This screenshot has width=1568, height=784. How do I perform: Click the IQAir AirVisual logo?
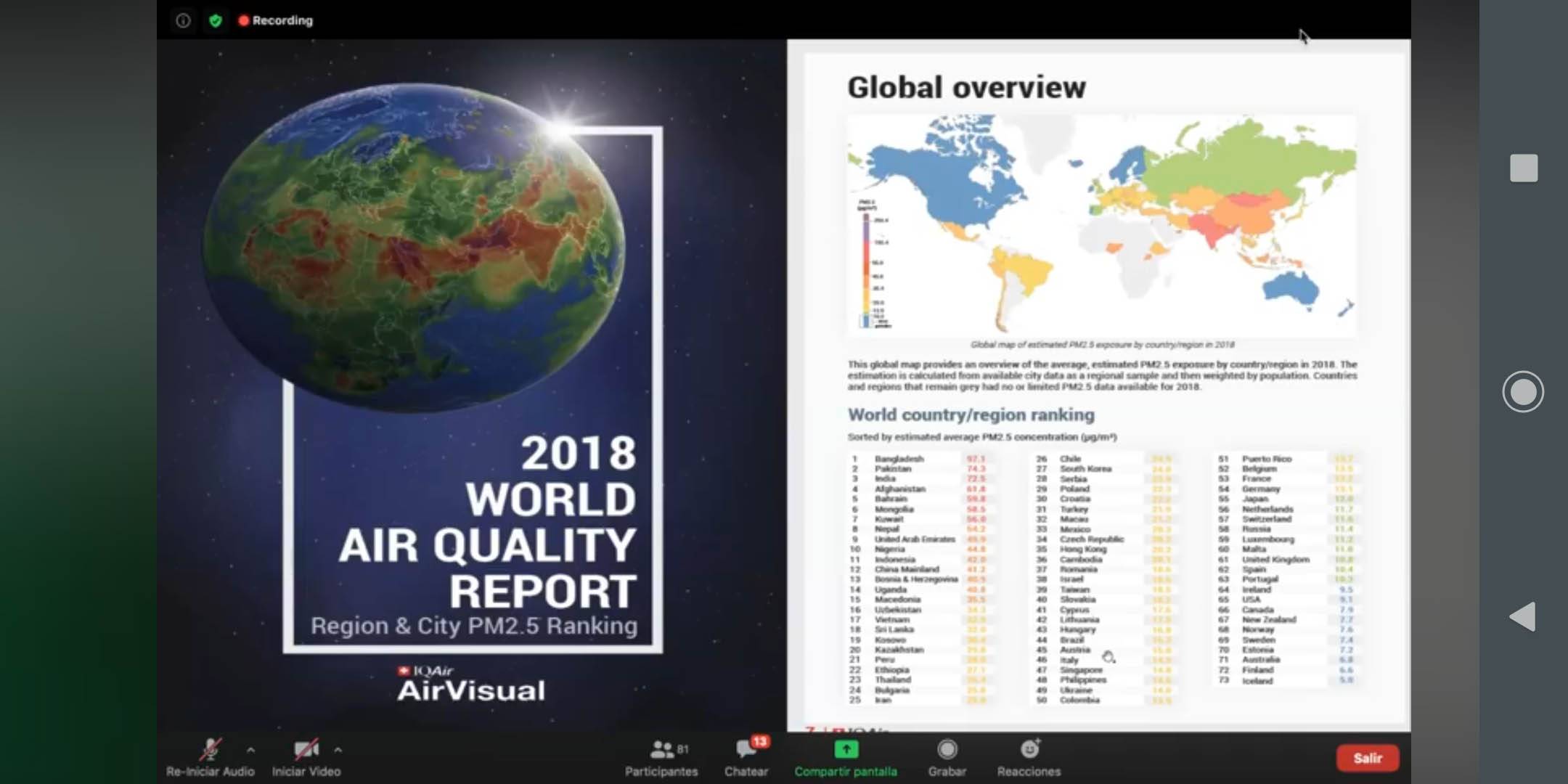click(x=470, y=683)
